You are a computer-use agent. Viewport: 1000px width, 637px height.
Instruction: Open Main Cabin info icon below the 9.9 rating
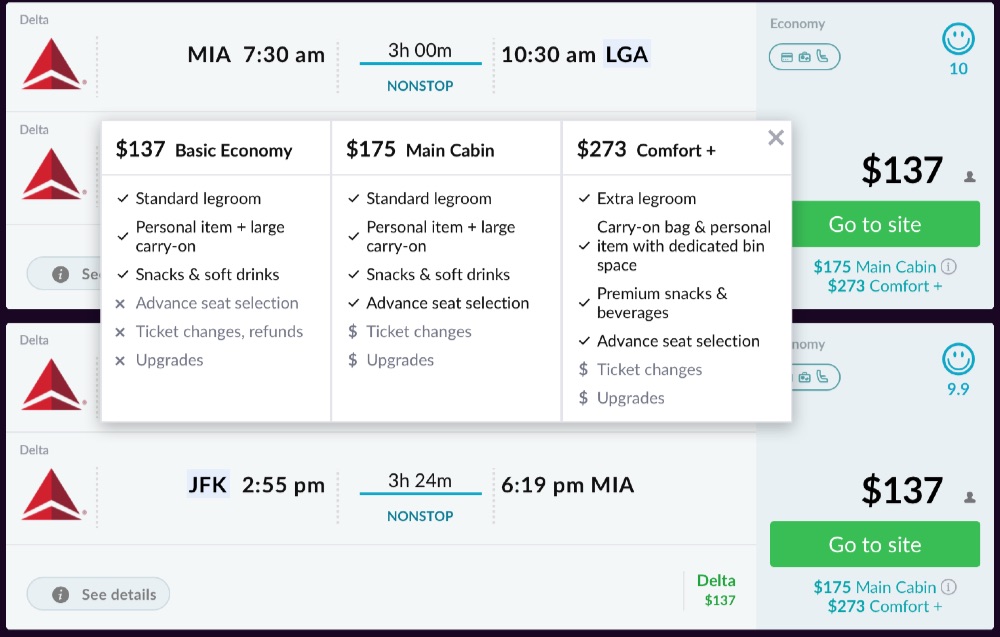[x=949, y=587]
